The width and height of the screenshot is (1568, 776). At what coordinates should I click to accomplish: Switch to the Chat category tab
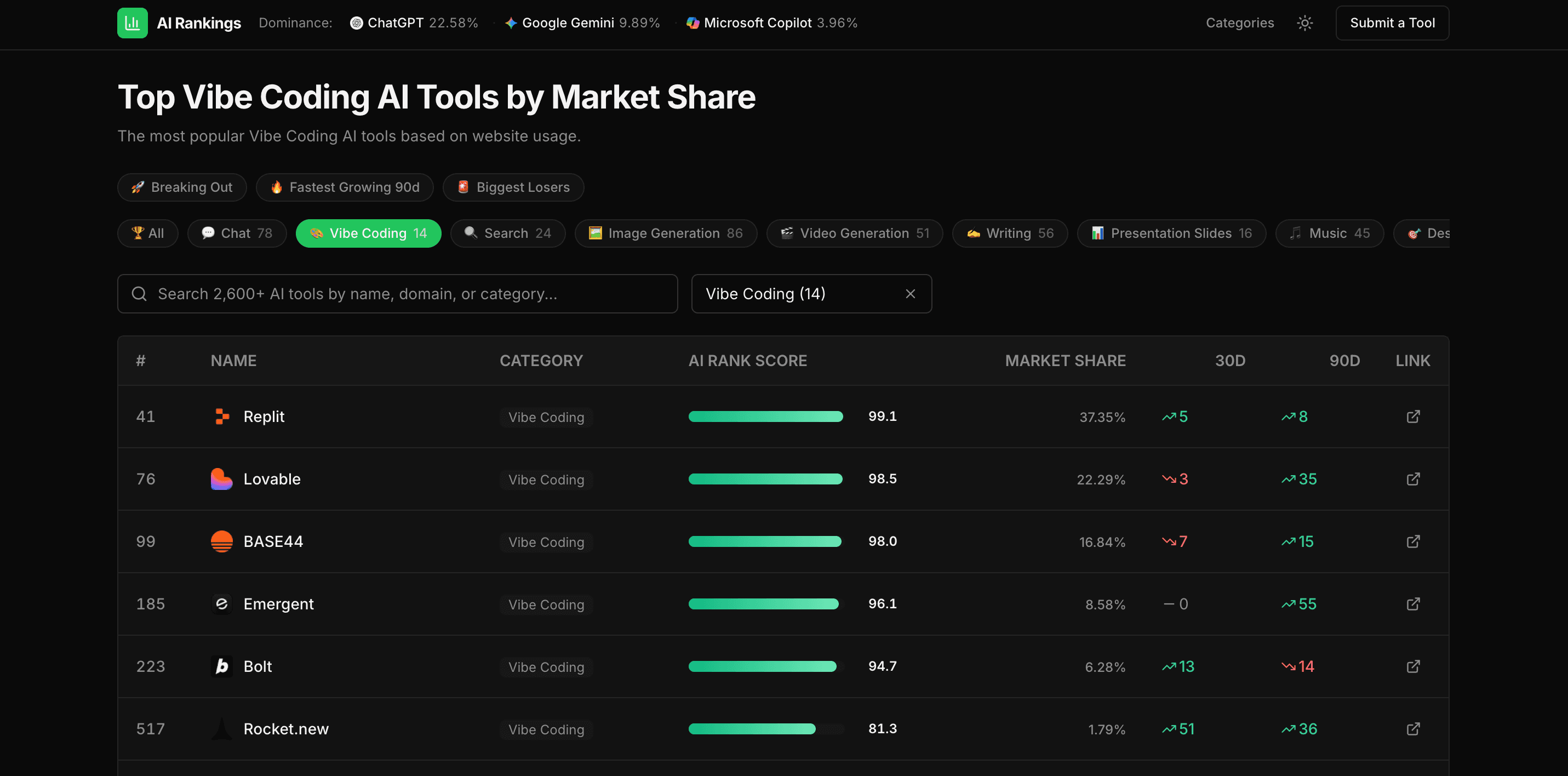[x=237, y=233]
